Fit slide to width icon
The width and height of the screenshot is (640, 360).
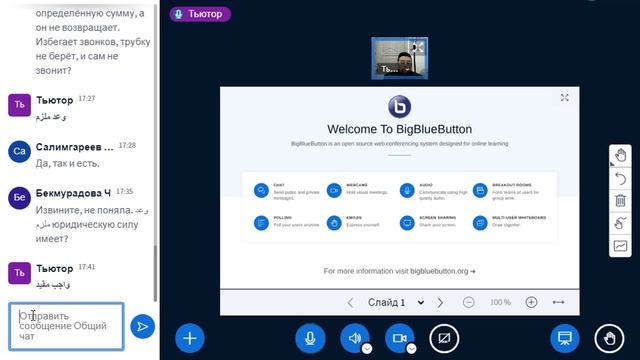(x=558, y=302)
